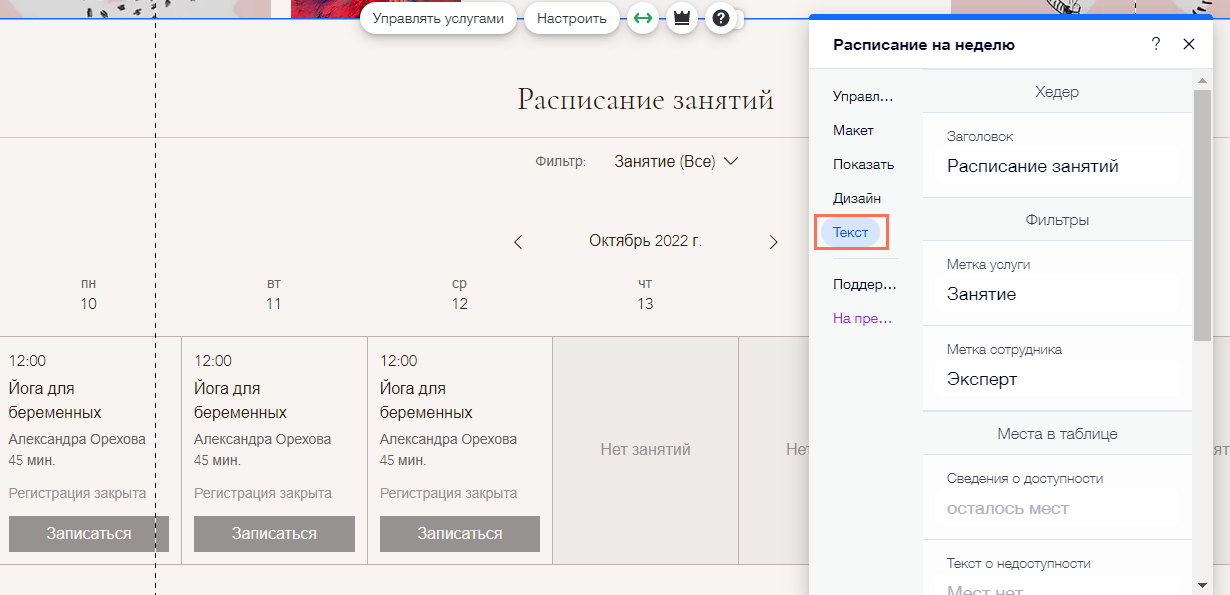Click the Хедер section heading

(1057, 92)
